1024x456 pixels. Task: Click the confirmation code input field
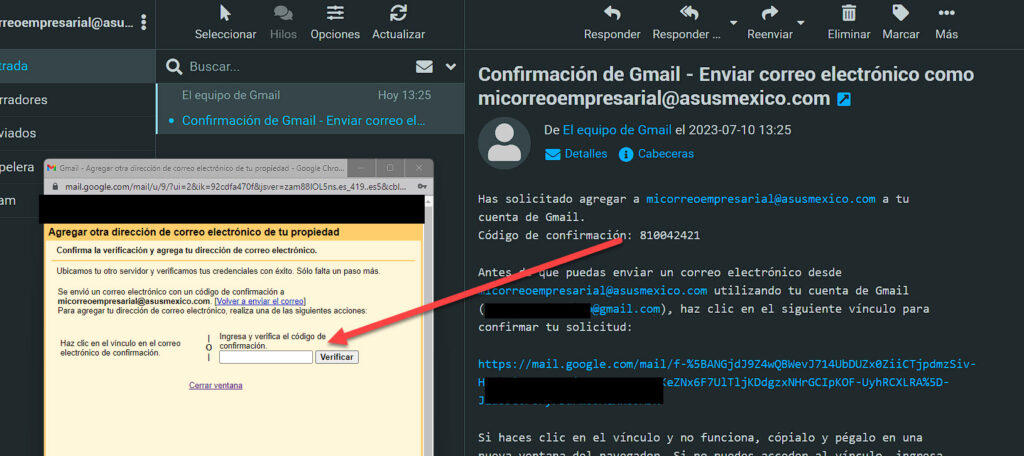coord(266,357)
